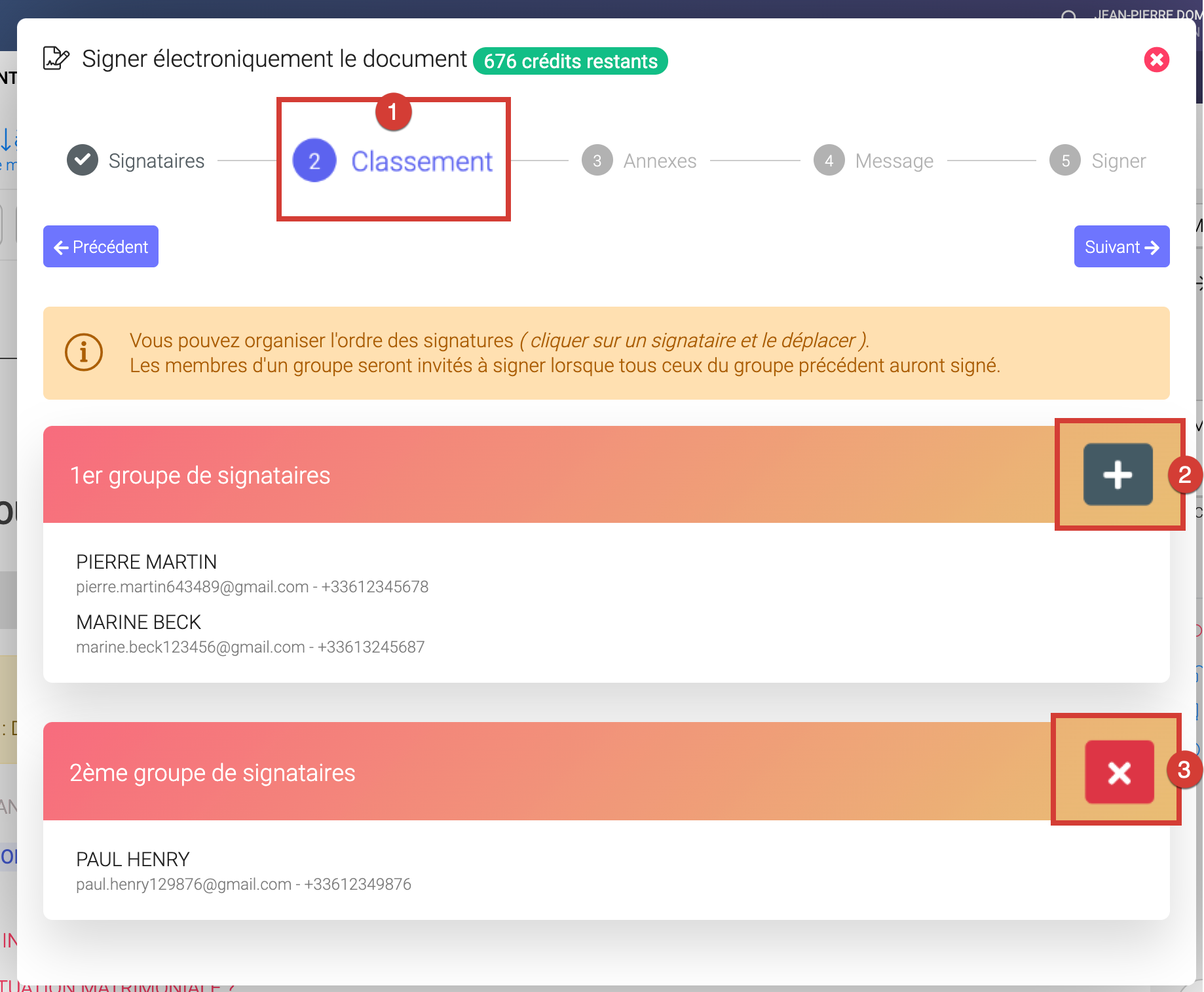The image size is (1204, 992).
Task: Click the 1er groupe de signataires header
Action: click(x=200, y=475)
